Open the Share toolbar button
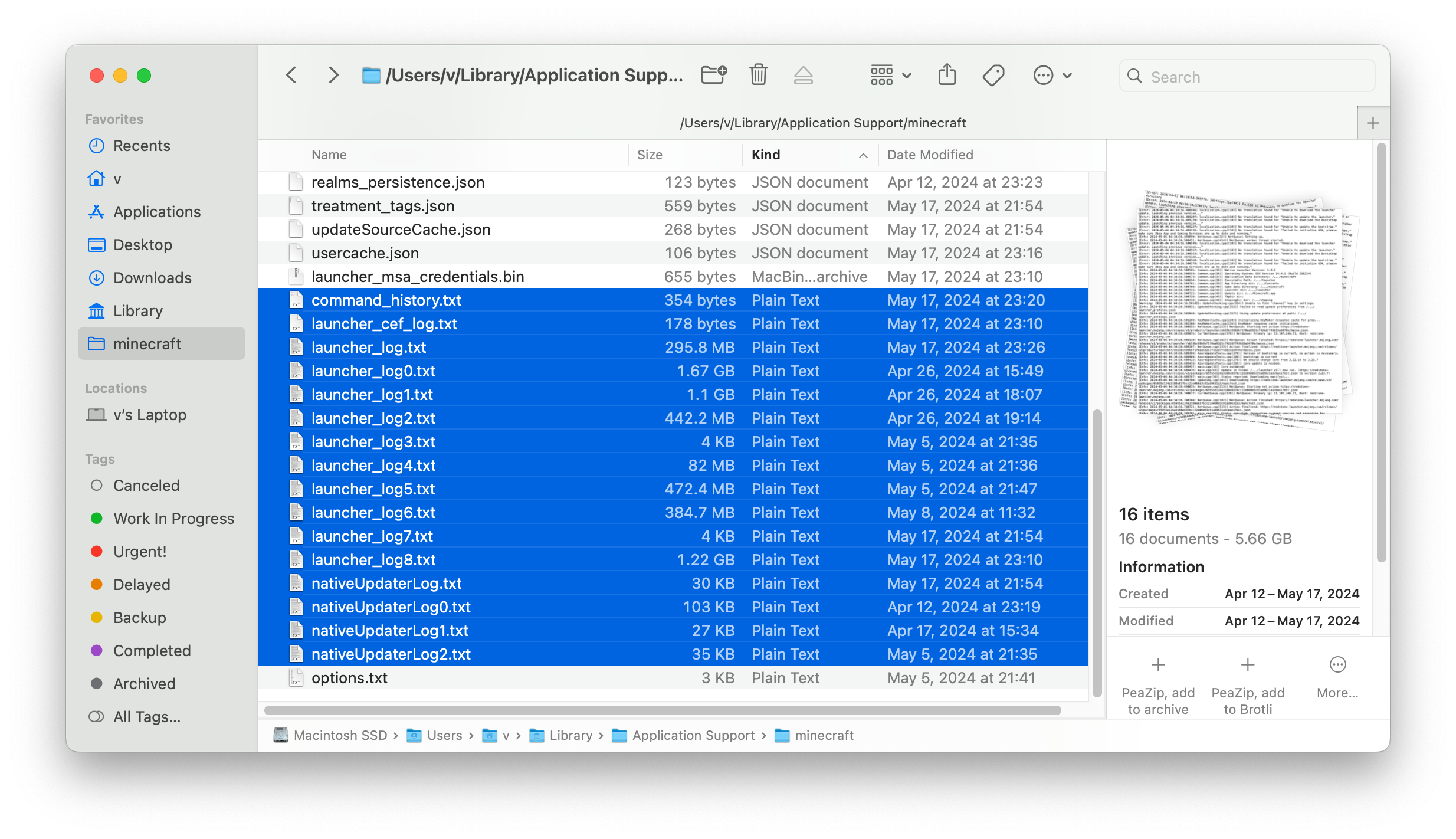Screen dimensions: 1456x839 point(947,75)
